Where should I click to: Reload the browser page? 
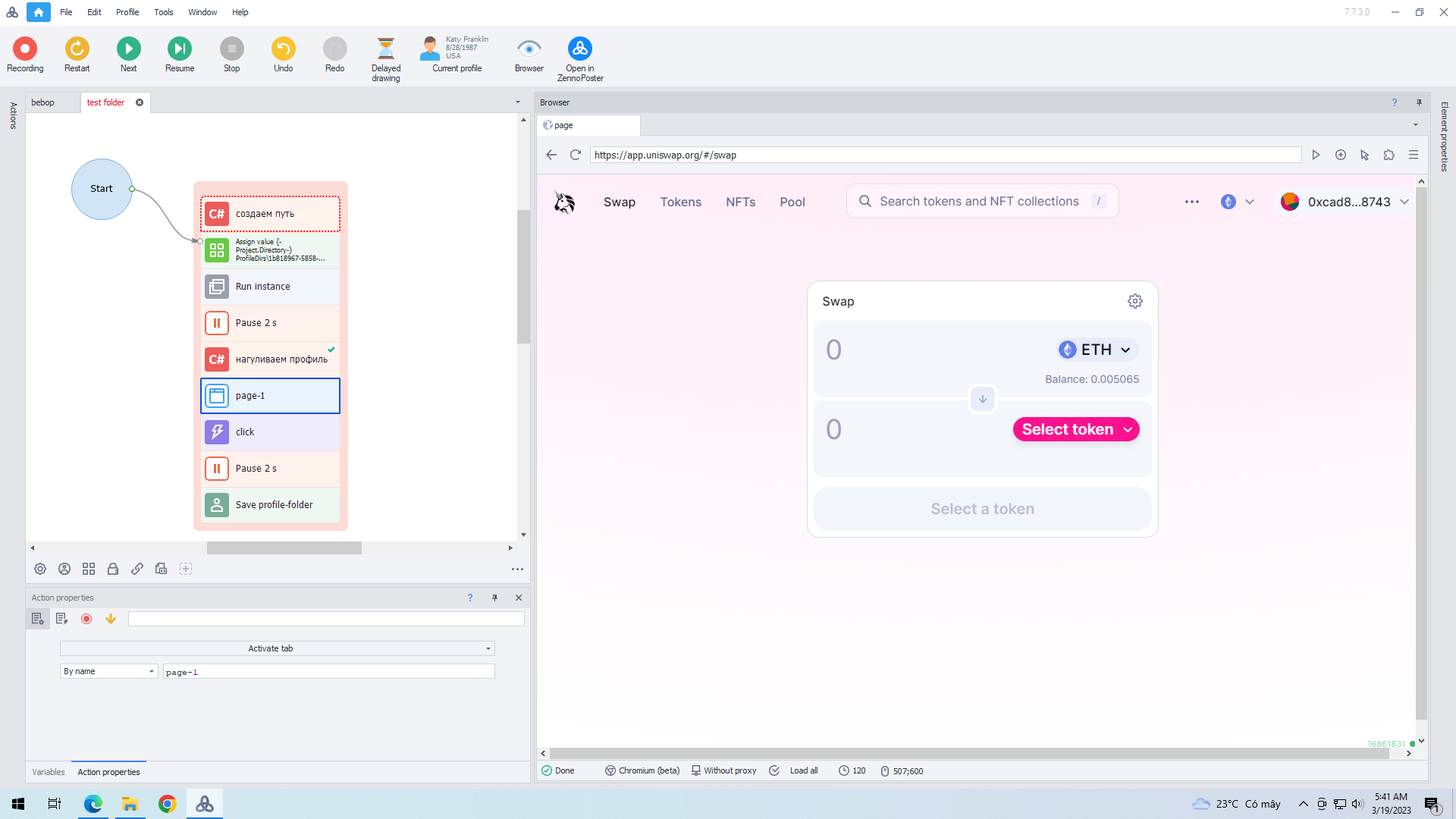tap(576, 155)
